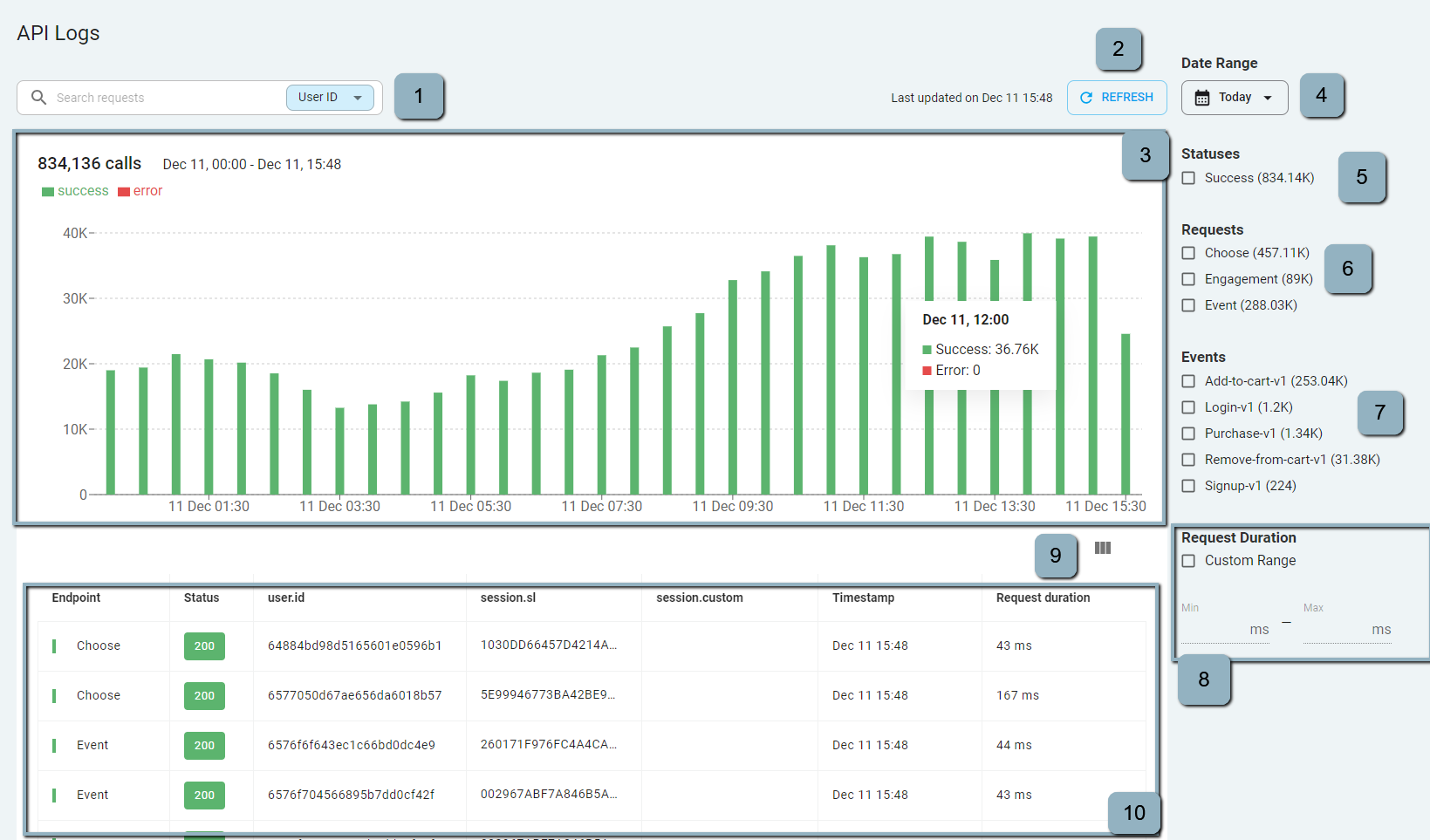
Task: Click the Request duration column header
Action: pyautogui.click(x=1043, y=598)
